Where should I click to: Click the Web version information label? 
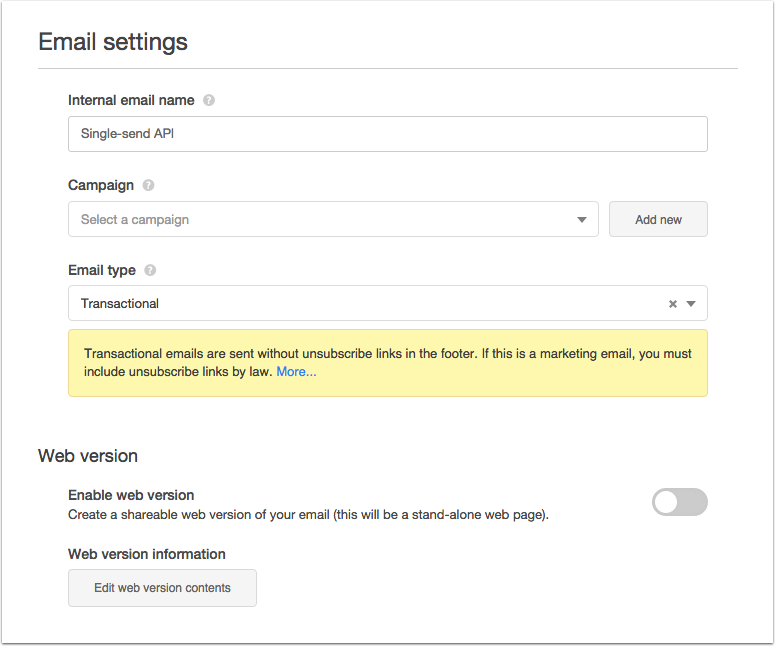[x=147, y=554]
